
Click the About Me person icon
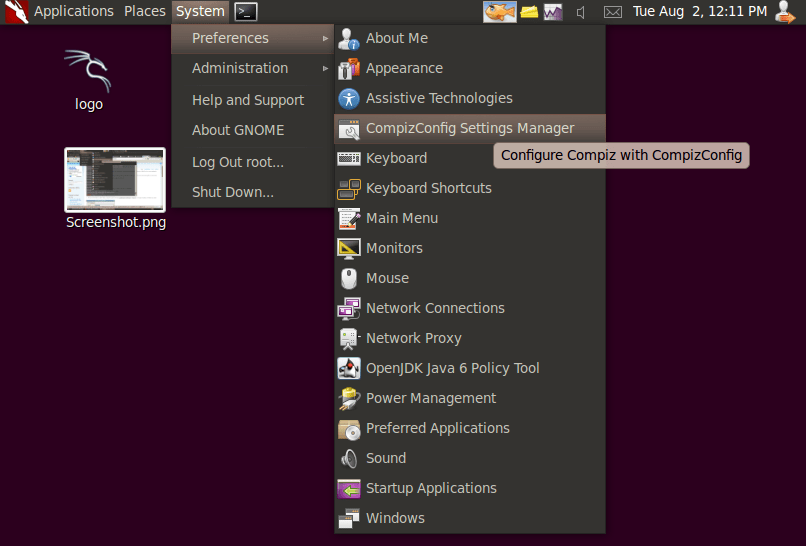tap(349, 39)
